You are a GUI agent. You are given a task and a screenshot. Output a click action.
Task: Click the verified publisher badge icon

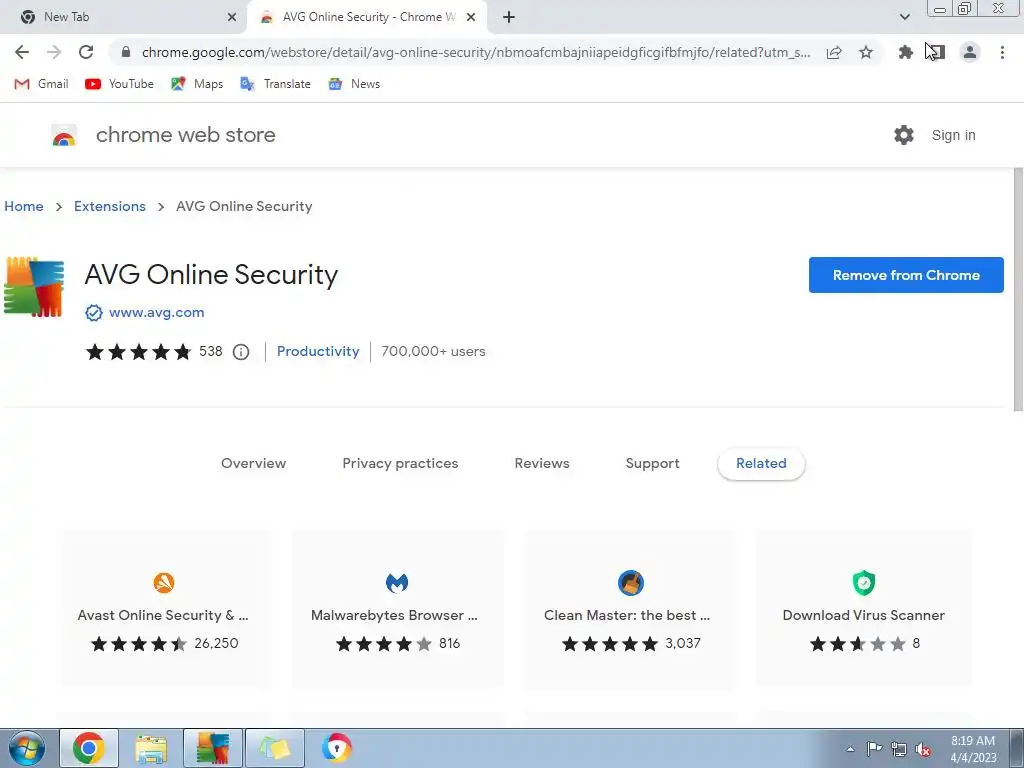click(x=93, y=313)
